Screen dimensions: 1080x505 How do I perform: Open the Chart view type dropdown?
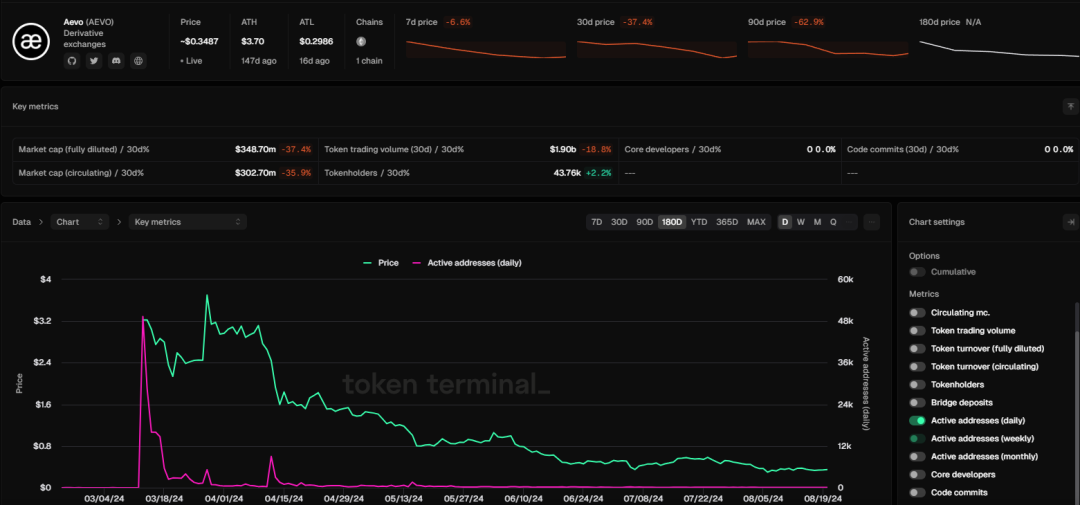tap(81, 222)
